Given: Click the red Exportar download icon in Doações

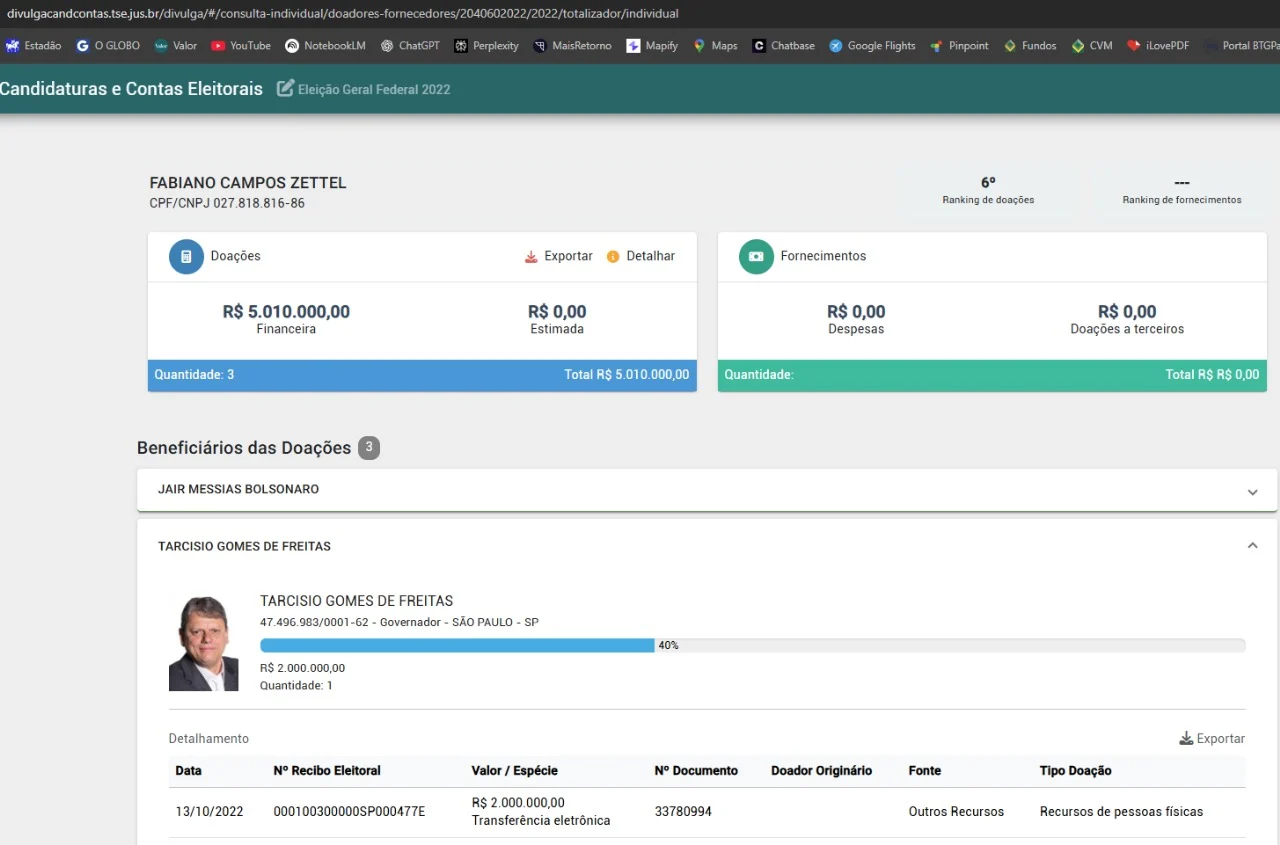Looking at the screenshot, I should tap(531, 257).
